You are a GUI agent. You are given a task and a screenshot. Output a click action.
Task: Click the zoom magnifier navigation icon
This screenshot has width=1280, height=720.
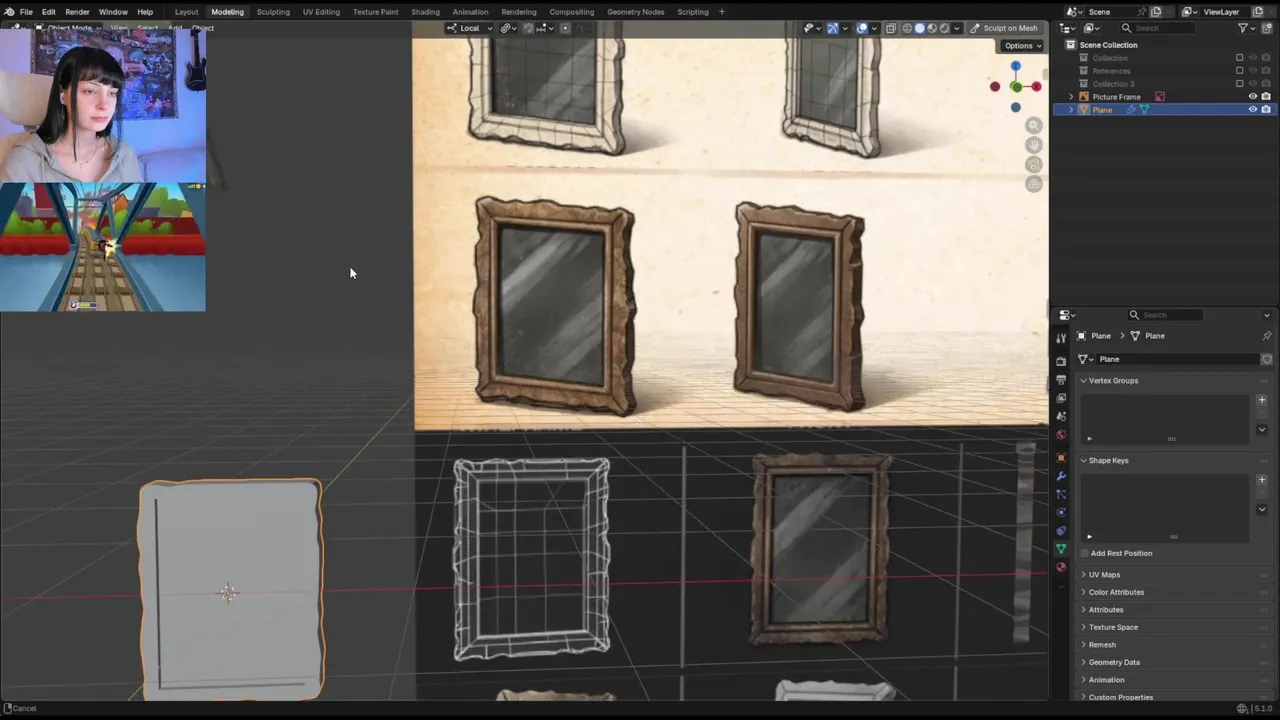1034,126
